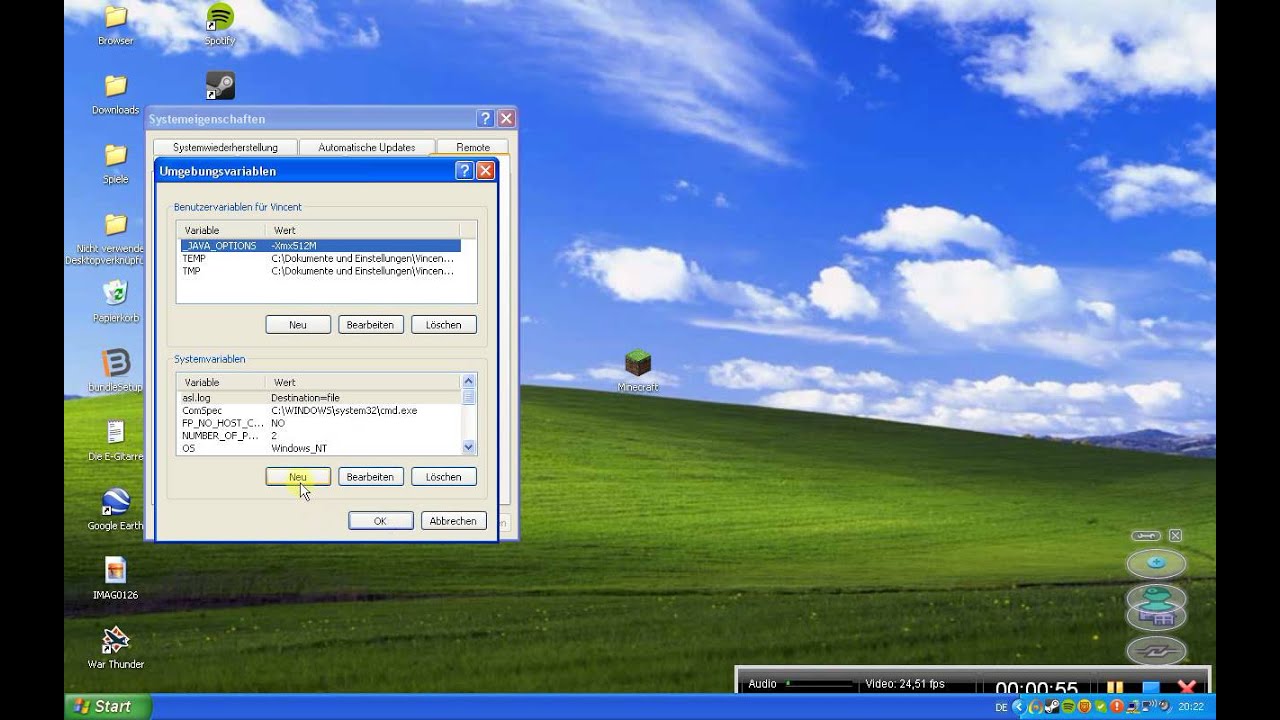Click the blue plus disc widget icon
This screenshot has width=1280, height=720.
pyautogui.click(x=1157, y=563)
